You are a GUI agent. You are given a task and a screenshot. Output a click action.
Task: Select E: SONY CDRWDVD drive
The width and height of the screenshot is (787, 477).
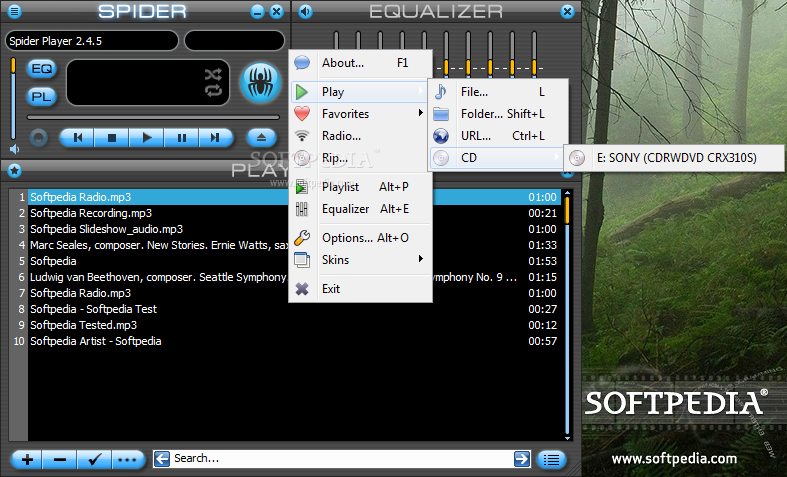(674, 158)
